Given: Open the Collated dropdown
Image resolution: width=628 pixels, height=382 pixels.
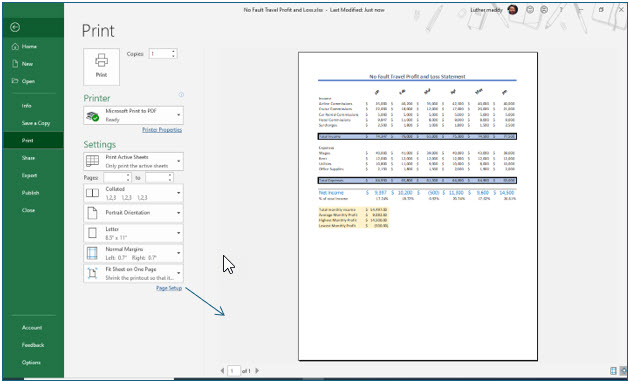Looking at the screenshot, I should pos(133,193).
